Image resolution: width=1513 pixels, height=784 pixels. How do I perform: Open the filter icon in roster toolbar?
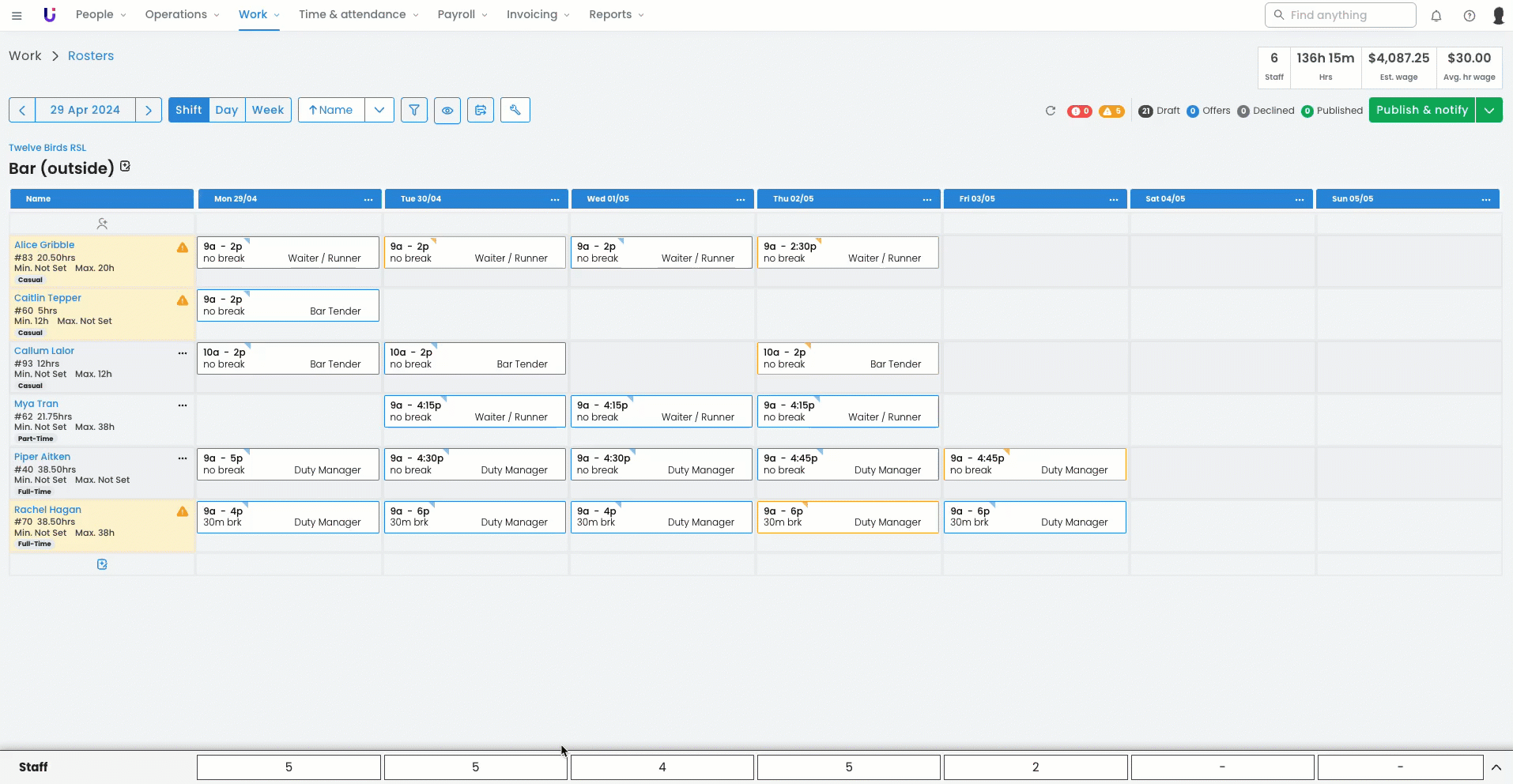tap(413, 110)
